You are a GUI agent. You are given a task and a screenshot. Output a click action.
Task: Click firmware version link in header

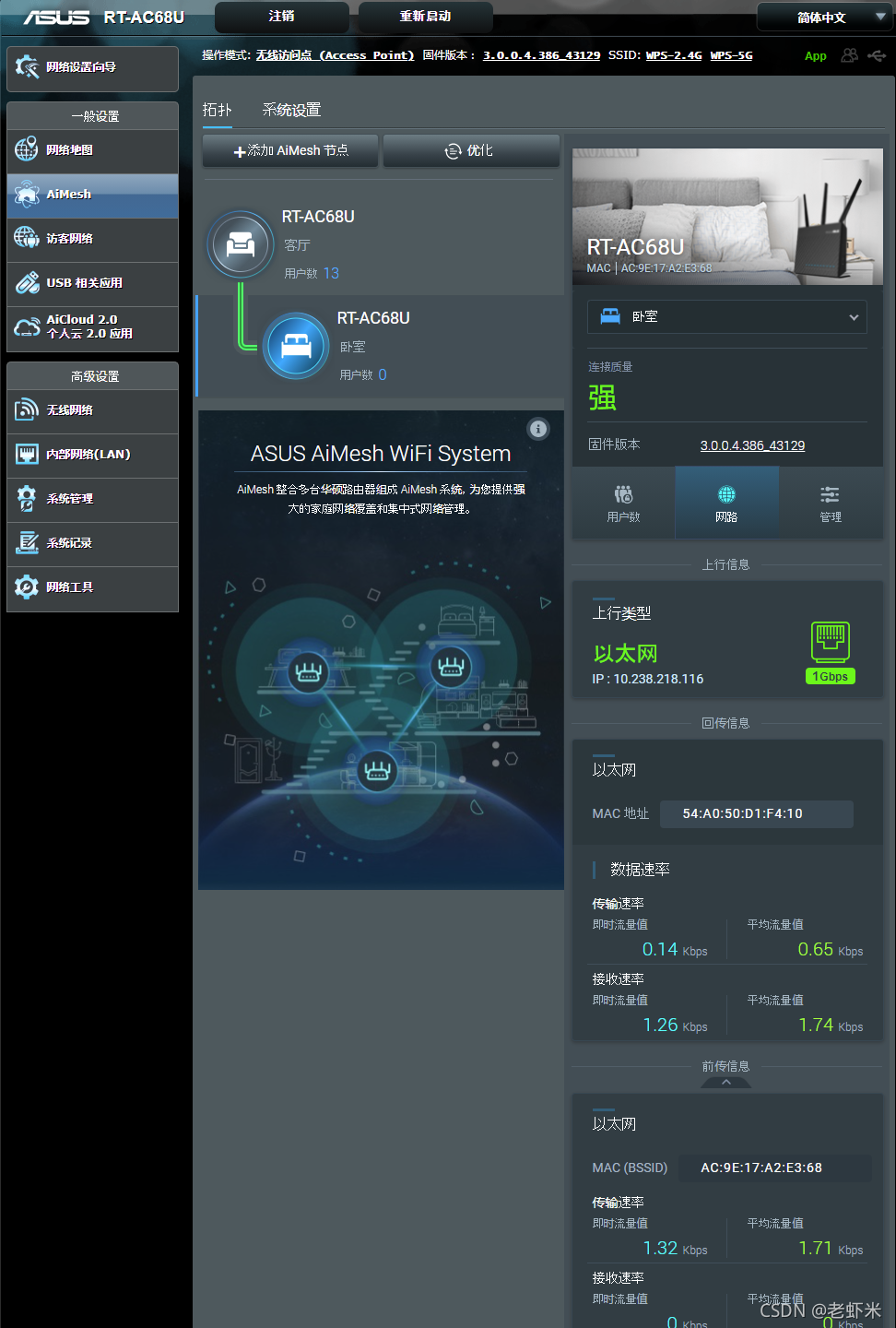pos(541,55)
